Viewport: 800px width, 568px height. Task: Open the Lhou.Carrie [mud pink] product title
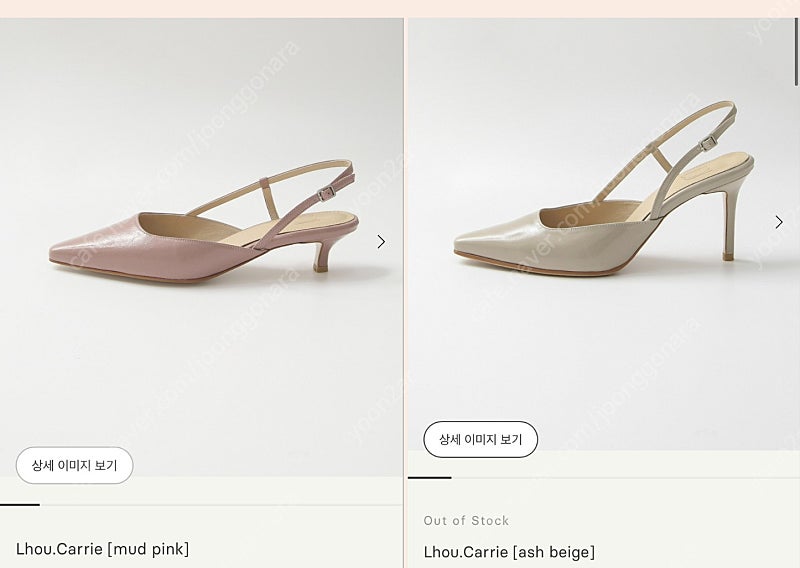[x=103, y=549]
